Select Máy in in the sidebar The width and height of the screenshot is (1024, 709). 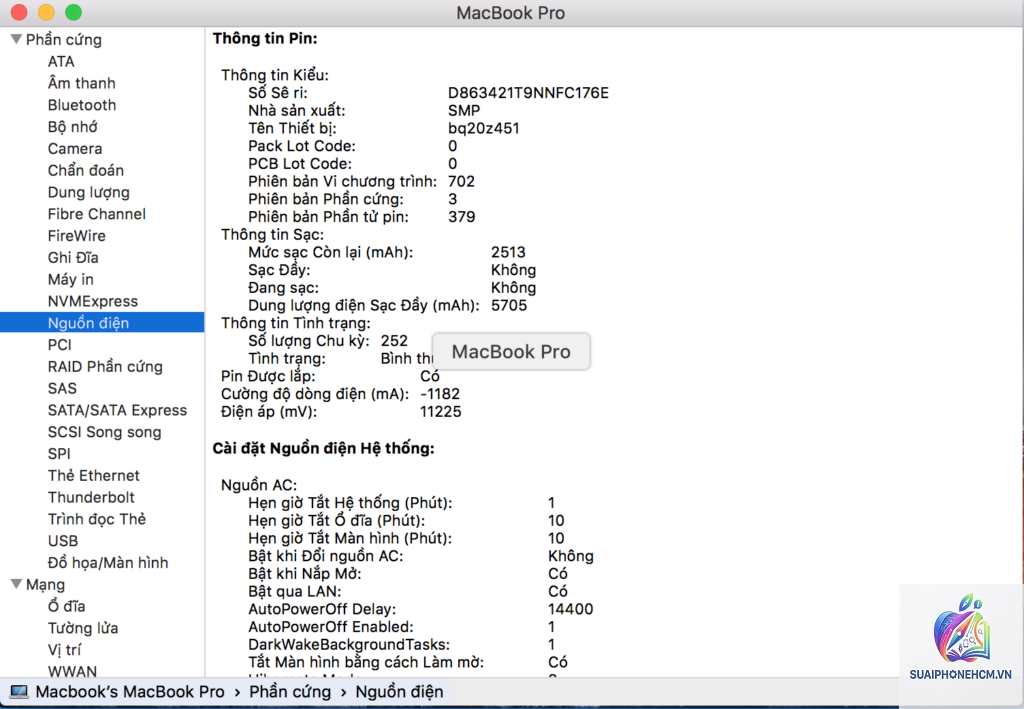pyautogui.click(x=71, y=279)
